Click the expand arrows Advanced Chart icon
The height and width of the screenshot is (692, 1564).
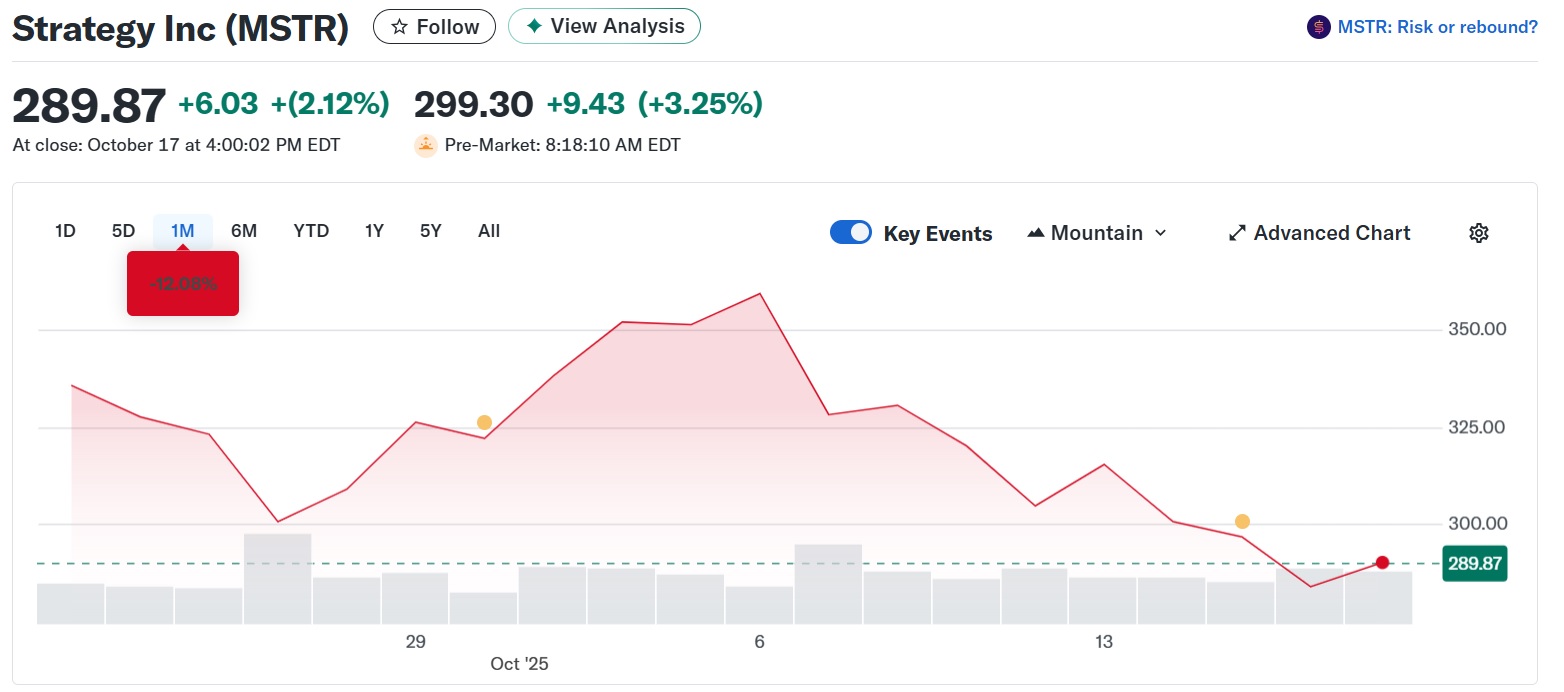(x=1237, y=233)
